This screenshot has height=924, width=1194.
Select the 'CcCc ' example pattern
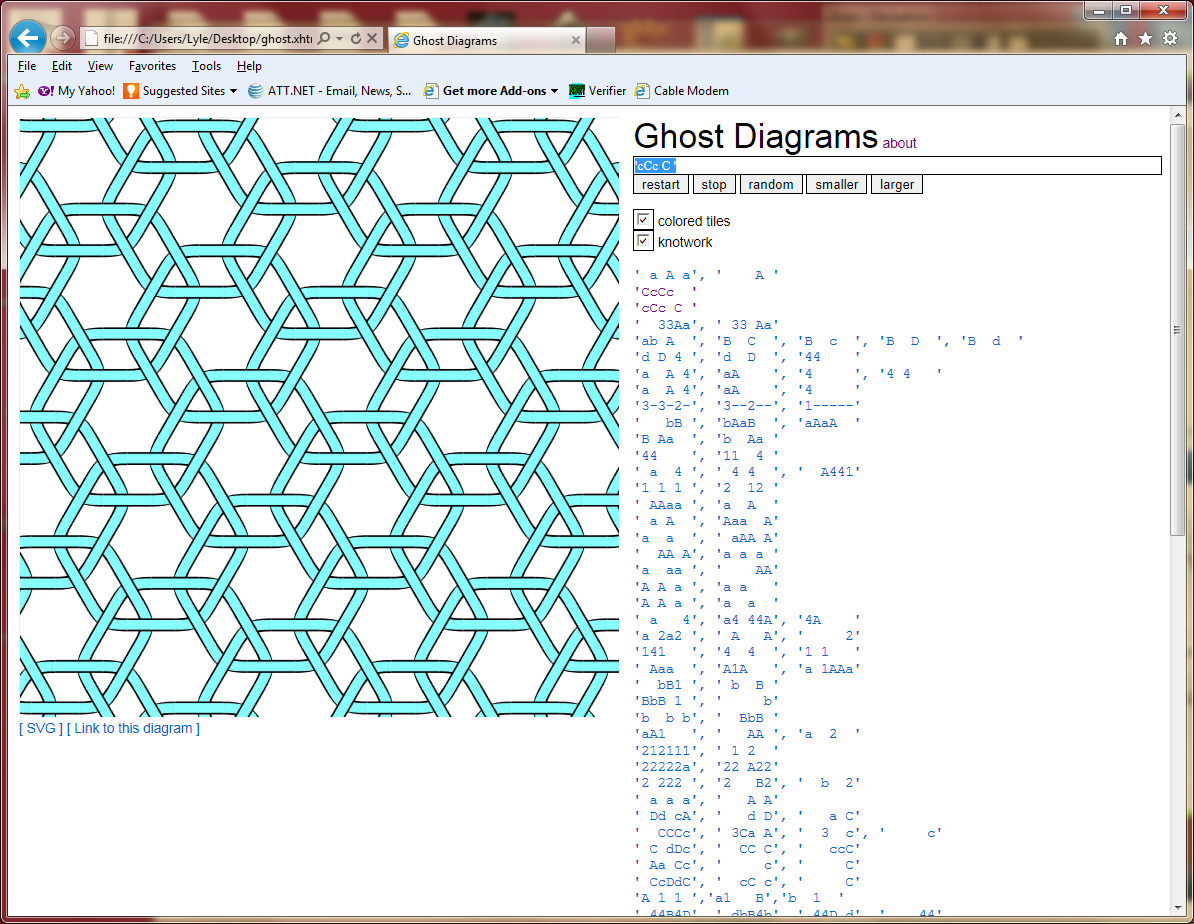tap(666, 292)
